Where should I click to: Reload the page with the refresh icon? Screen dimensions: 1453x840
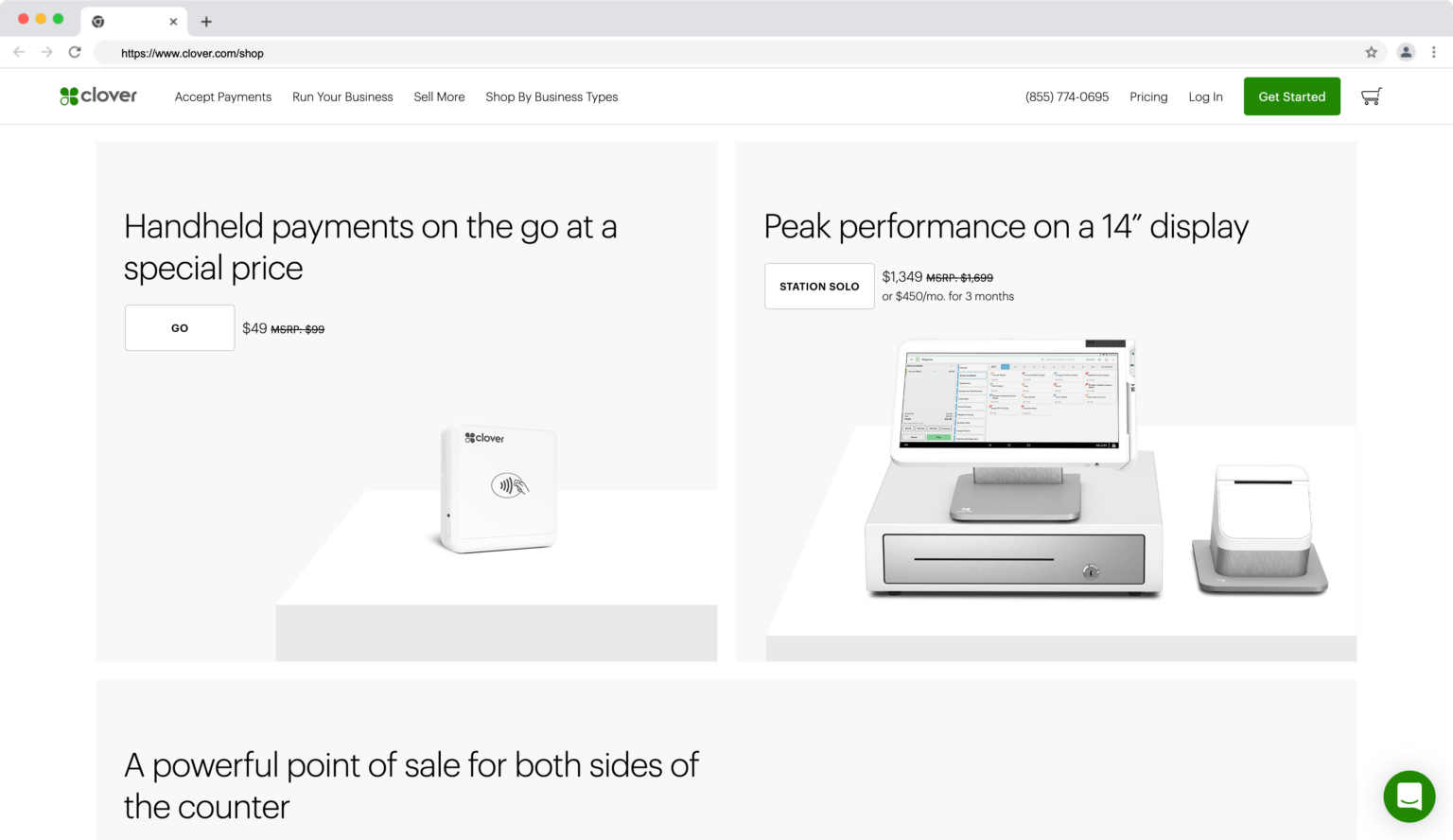click(75, 52)
